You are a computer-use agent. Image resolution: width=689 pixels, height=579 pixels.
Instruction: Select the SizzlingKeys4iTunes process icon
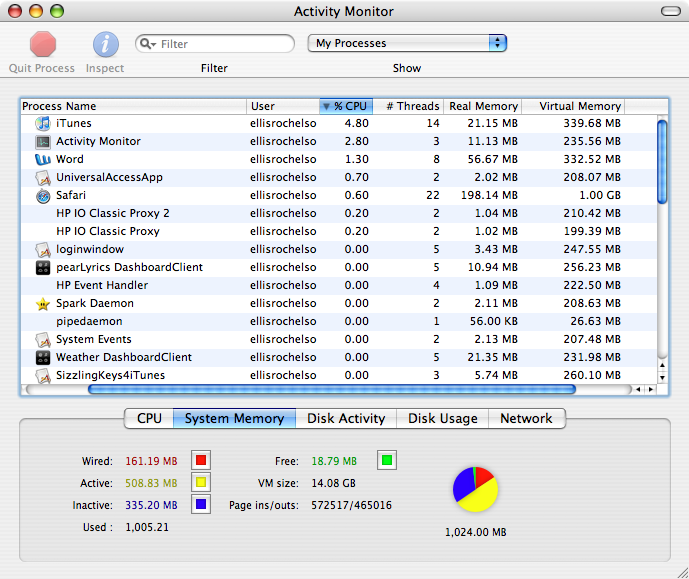(43, 376)
